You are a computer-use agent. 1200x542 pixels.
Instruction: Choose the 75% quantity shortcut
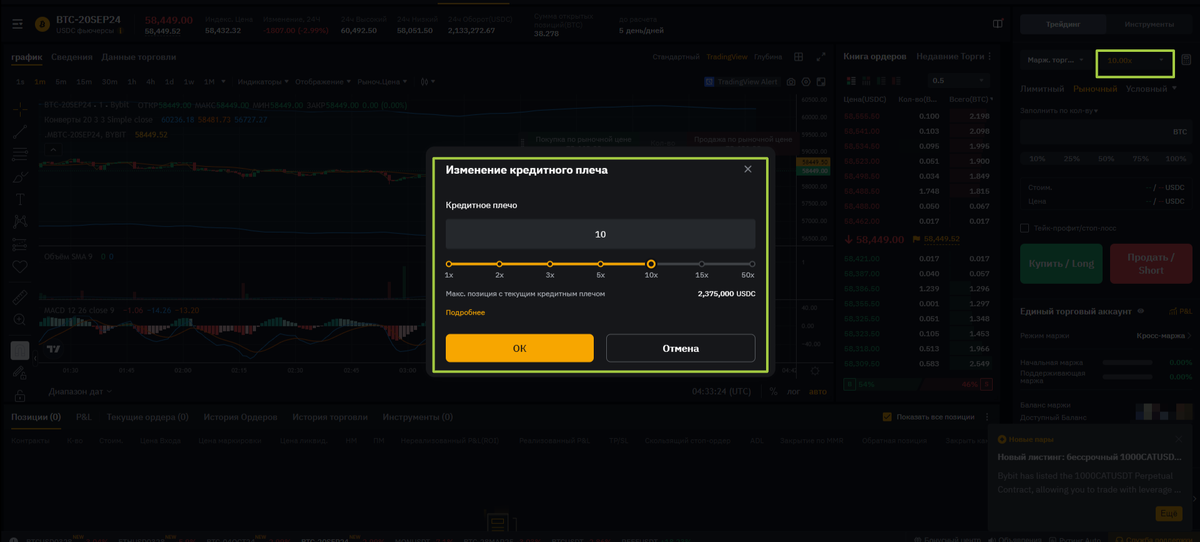click(x=1140, y=159)
